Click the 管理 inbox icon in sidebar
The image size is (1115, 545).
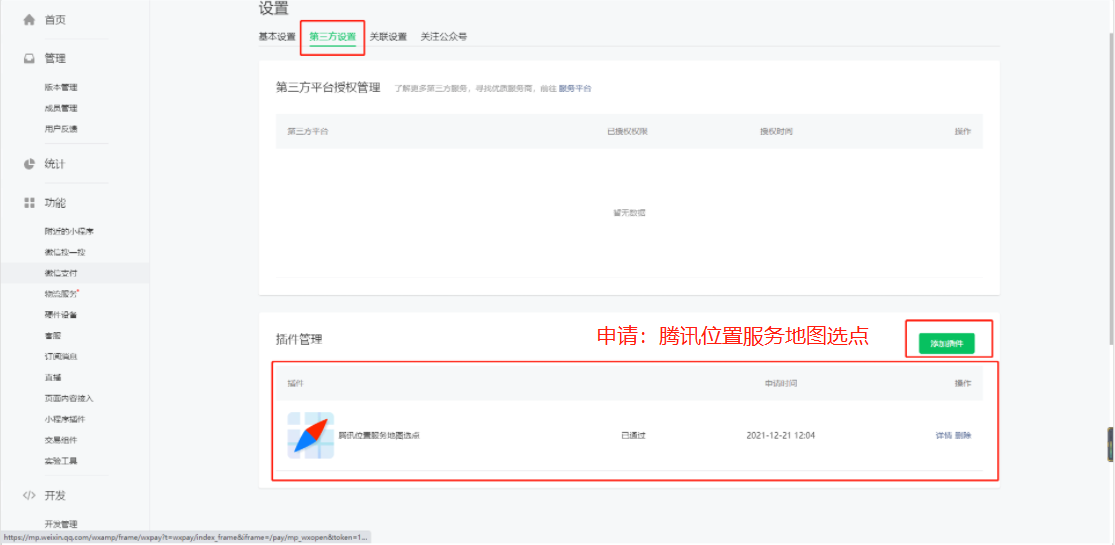[x=29, y=58]
